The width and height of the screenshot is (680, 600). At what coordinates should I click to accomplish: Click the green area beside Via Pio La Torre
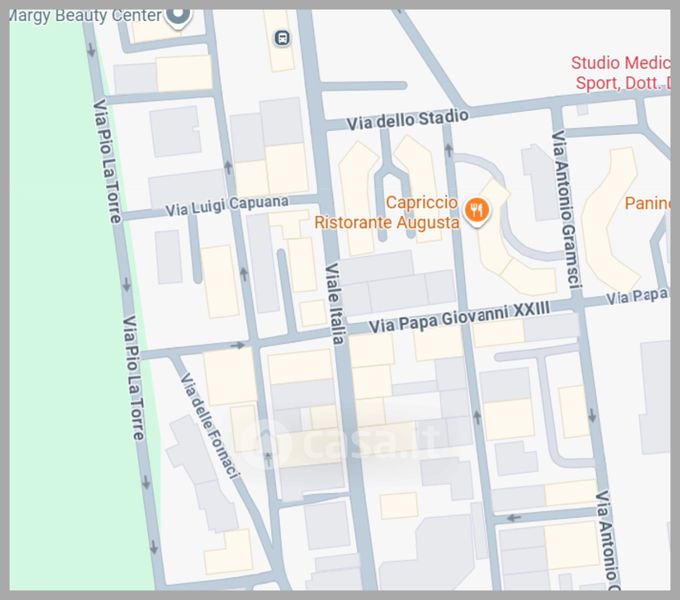coord(55,300)
